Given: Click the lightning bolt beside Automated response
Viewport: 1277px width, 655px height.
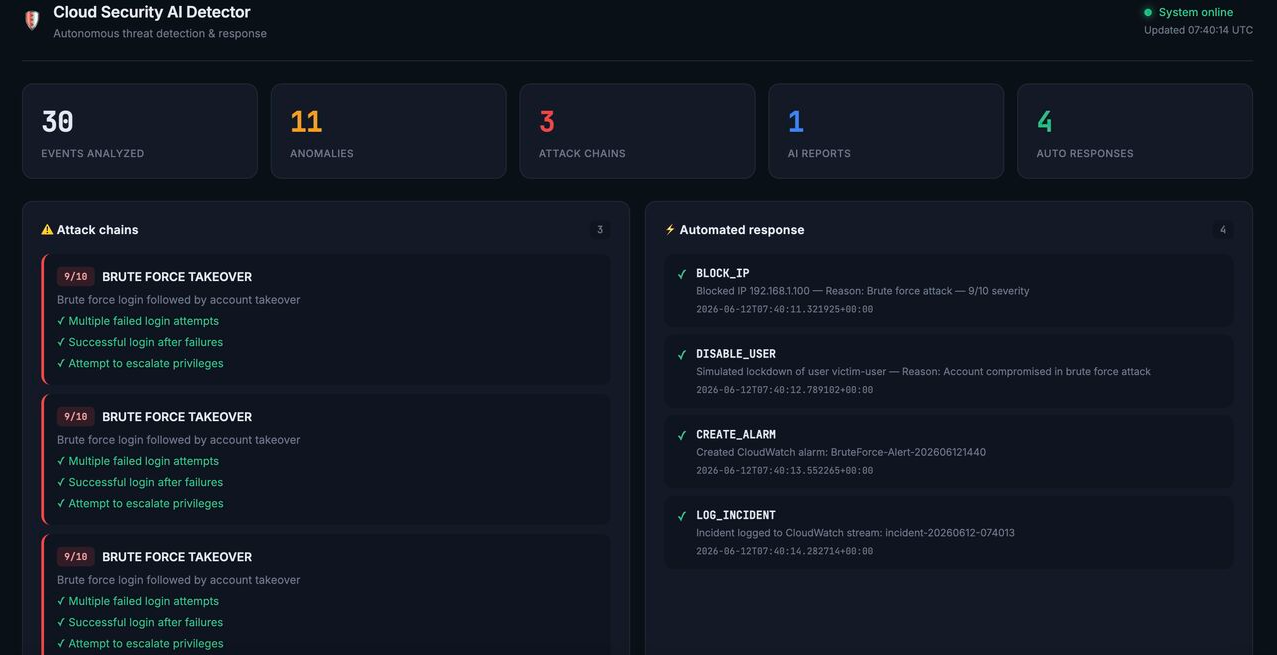Looking at the screenshot, I should click(670, 230).
